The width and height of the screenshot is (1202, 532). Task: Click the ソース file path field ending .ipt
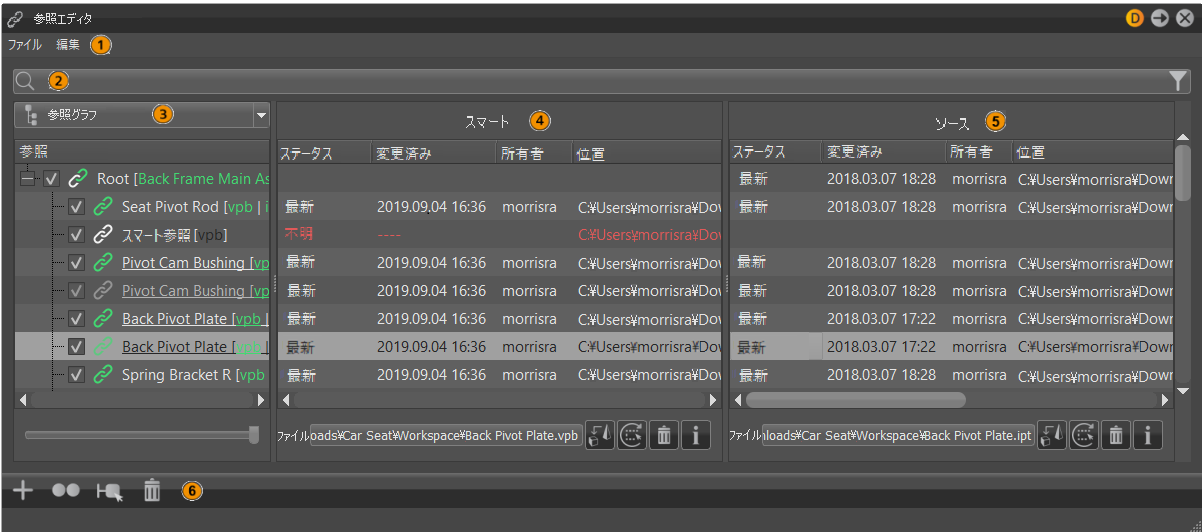point(898,437)
